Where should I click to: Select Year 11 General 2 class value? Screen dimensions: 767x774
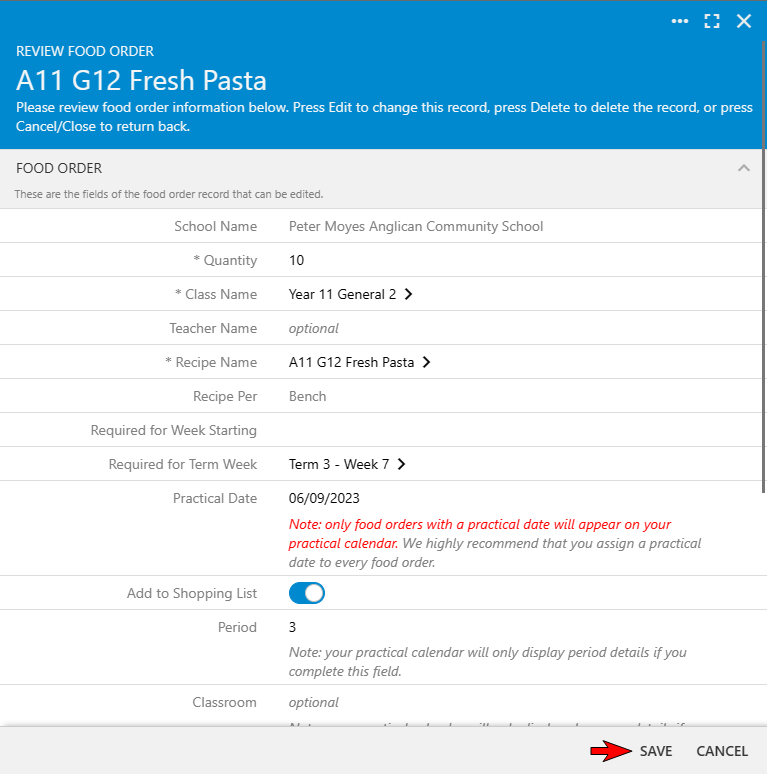tap(342, 294)
